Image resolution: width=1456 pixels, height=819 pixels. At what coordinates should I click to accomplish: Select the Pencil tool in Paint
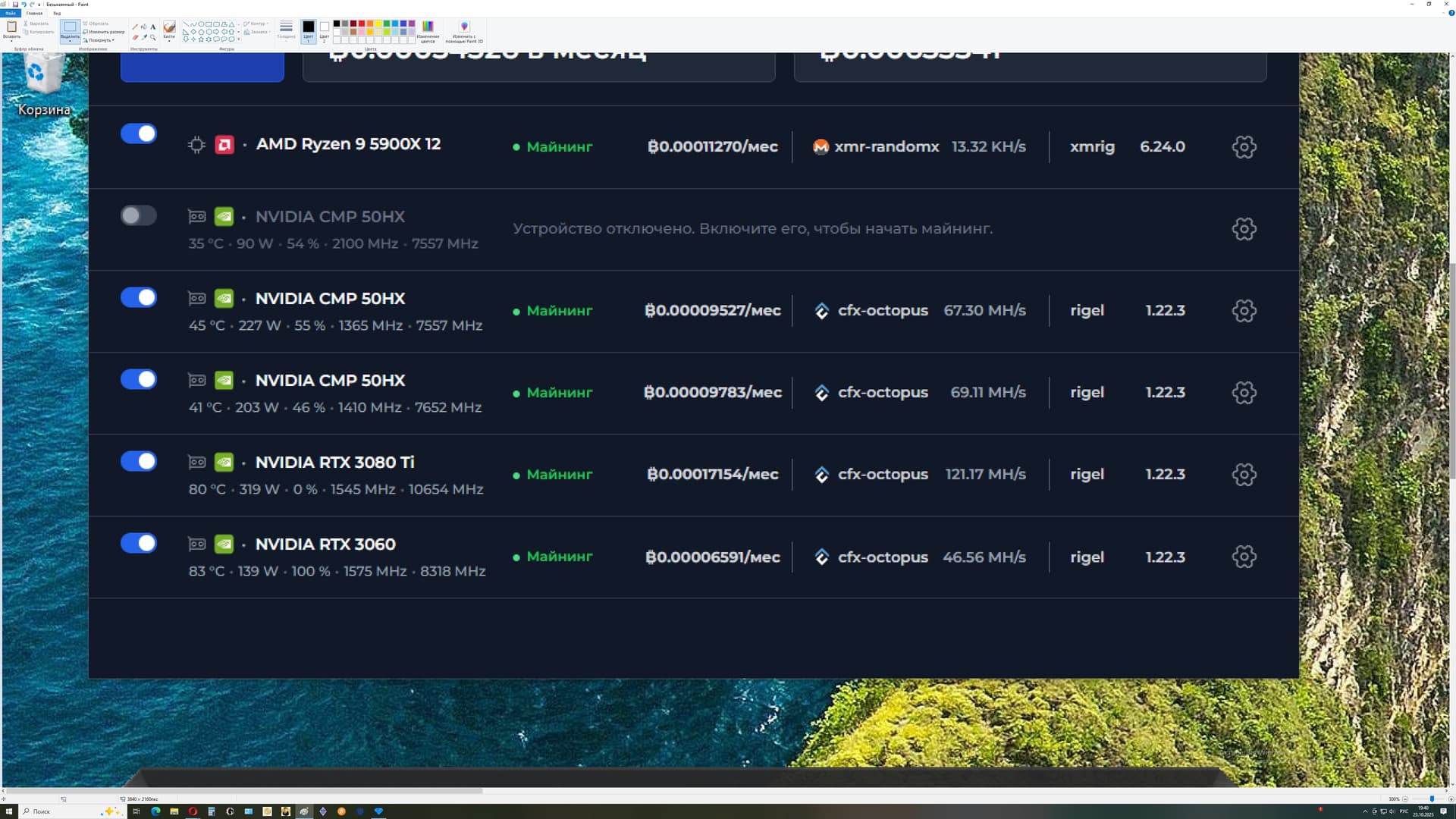[x=135, y=27]
